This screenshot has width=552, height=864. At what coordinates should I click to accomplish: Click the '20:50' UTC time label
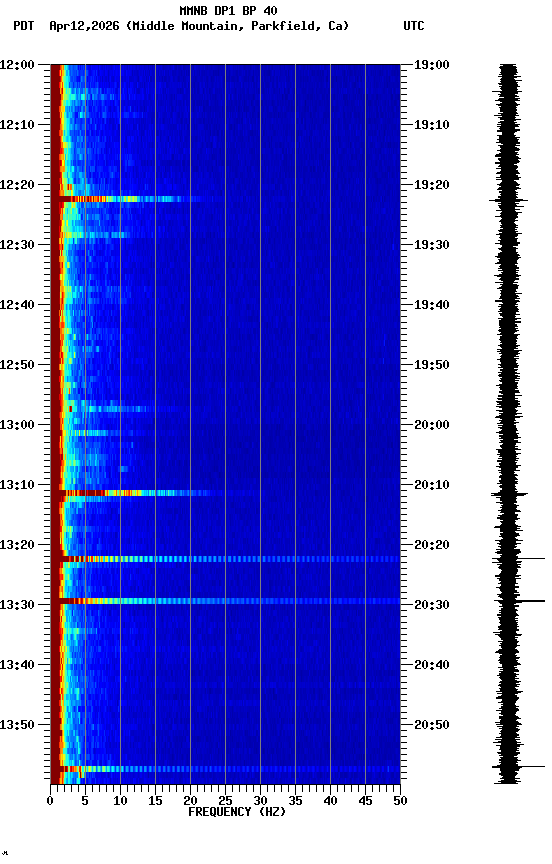pos(432,726)
